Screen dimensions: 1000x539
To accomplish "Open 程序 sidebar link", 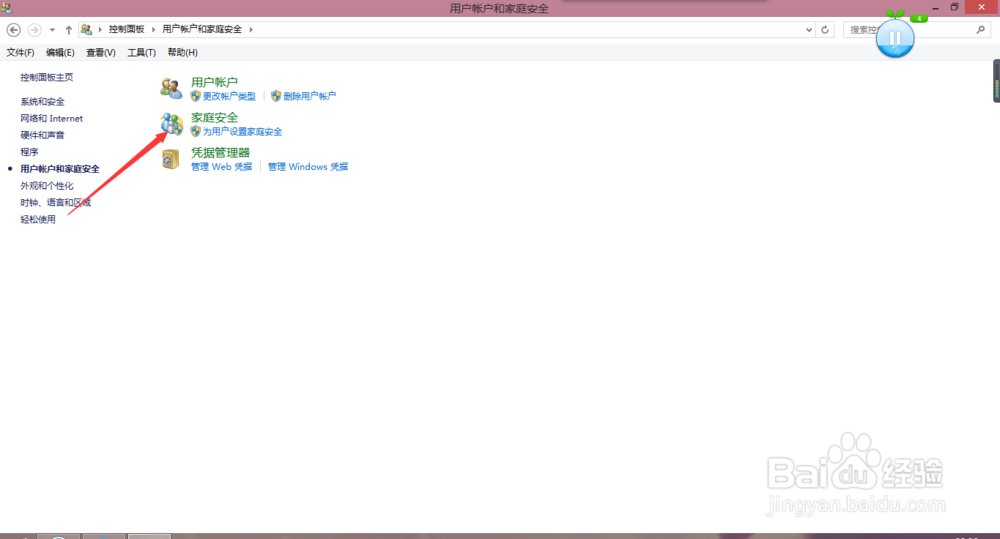I will coord(29,152).
